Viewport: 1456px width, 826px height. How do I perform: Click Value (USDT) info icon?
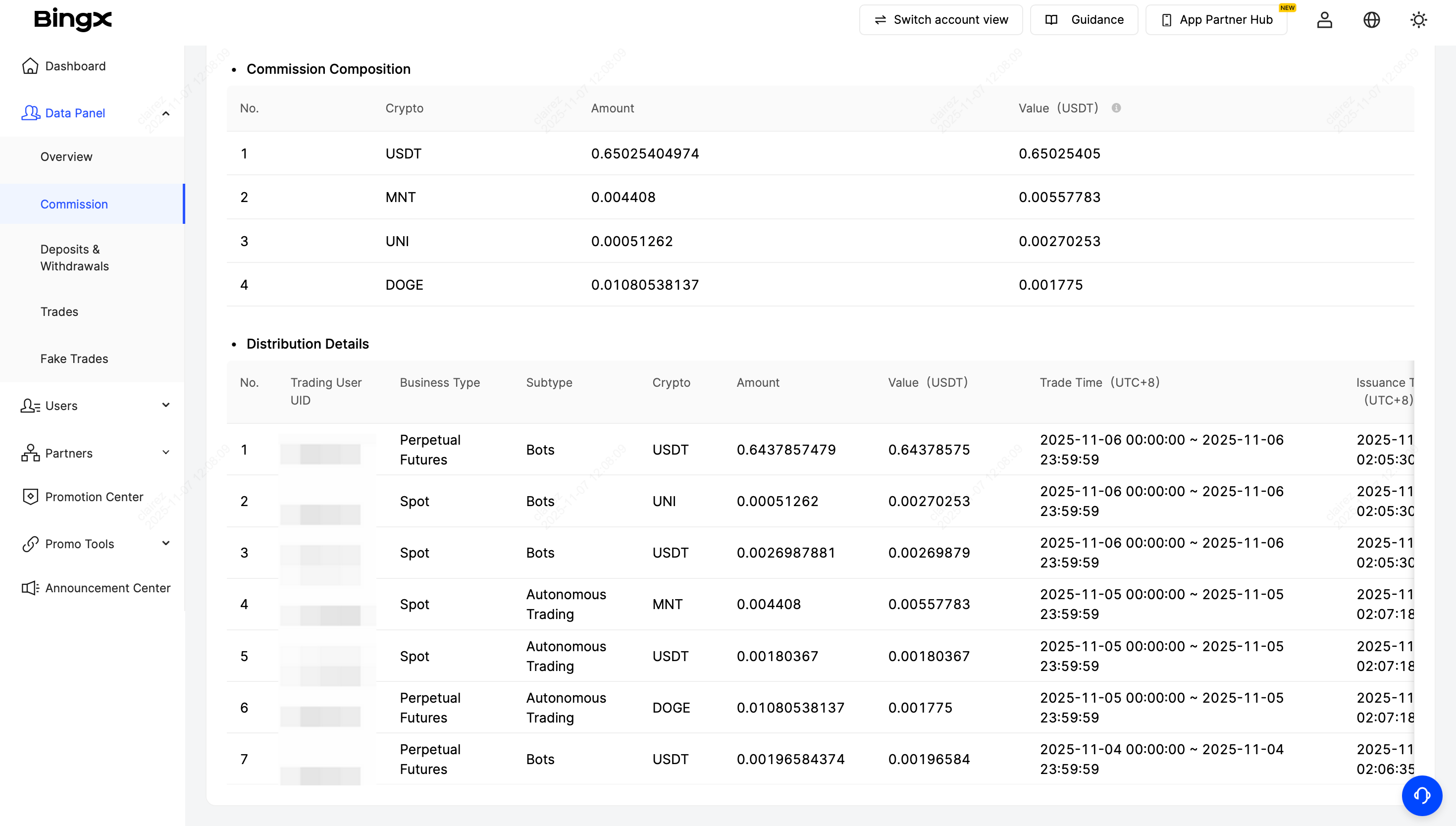click(x=1116, y=108)
